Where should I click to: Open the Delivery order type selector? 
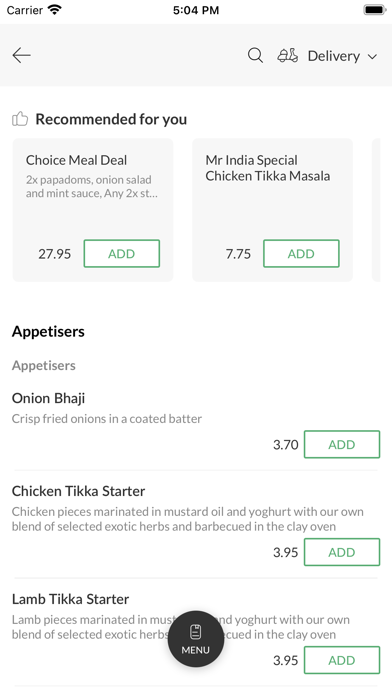pos(334,56)
